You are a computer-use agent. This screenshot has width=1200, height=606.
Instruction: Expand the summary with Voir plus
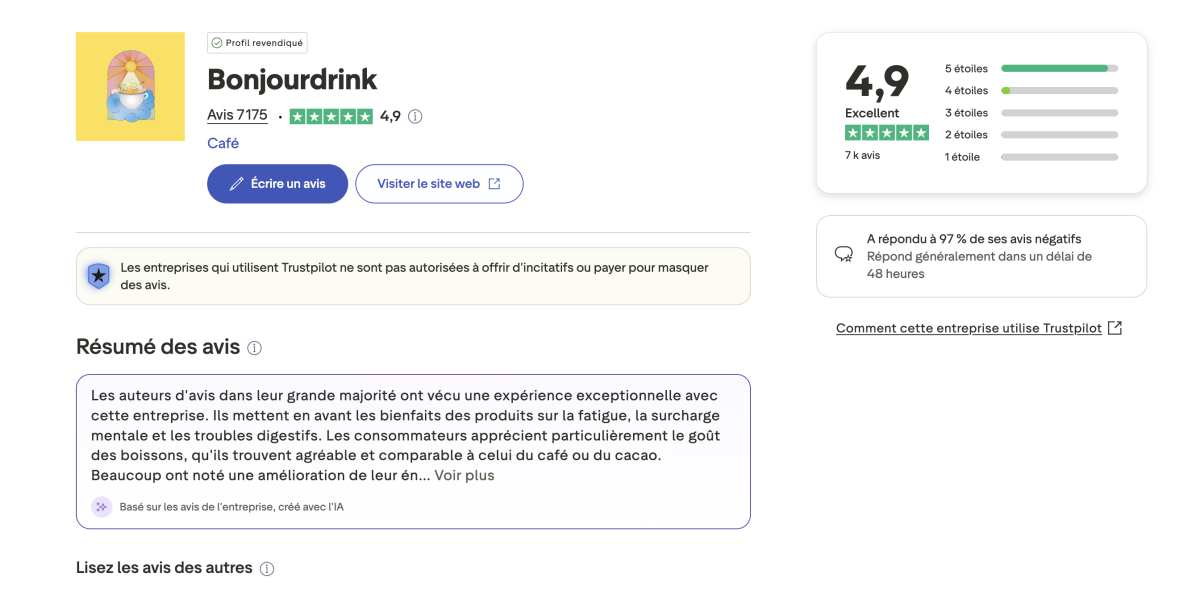click(x=464, y=475)
